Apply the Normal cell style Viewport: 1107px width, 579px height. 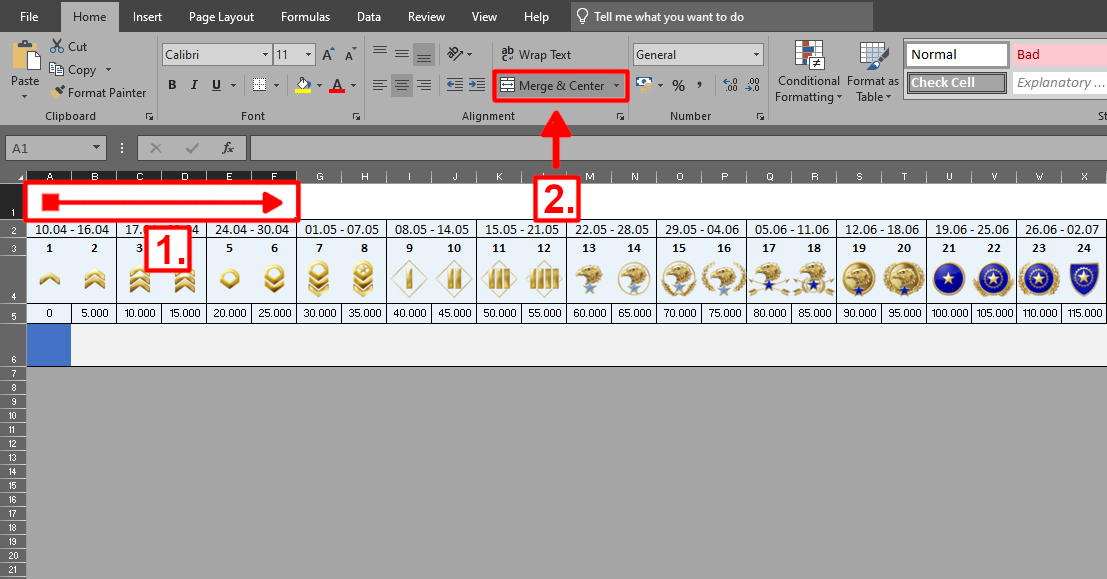tap(957, 54)
